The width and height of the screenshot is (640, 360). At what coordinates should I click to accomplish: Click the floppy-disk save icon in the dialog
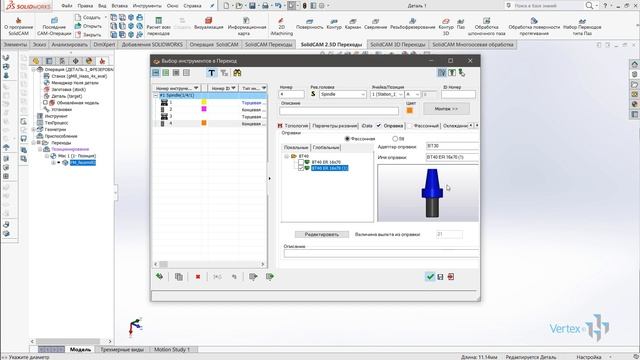coord(440,277)
